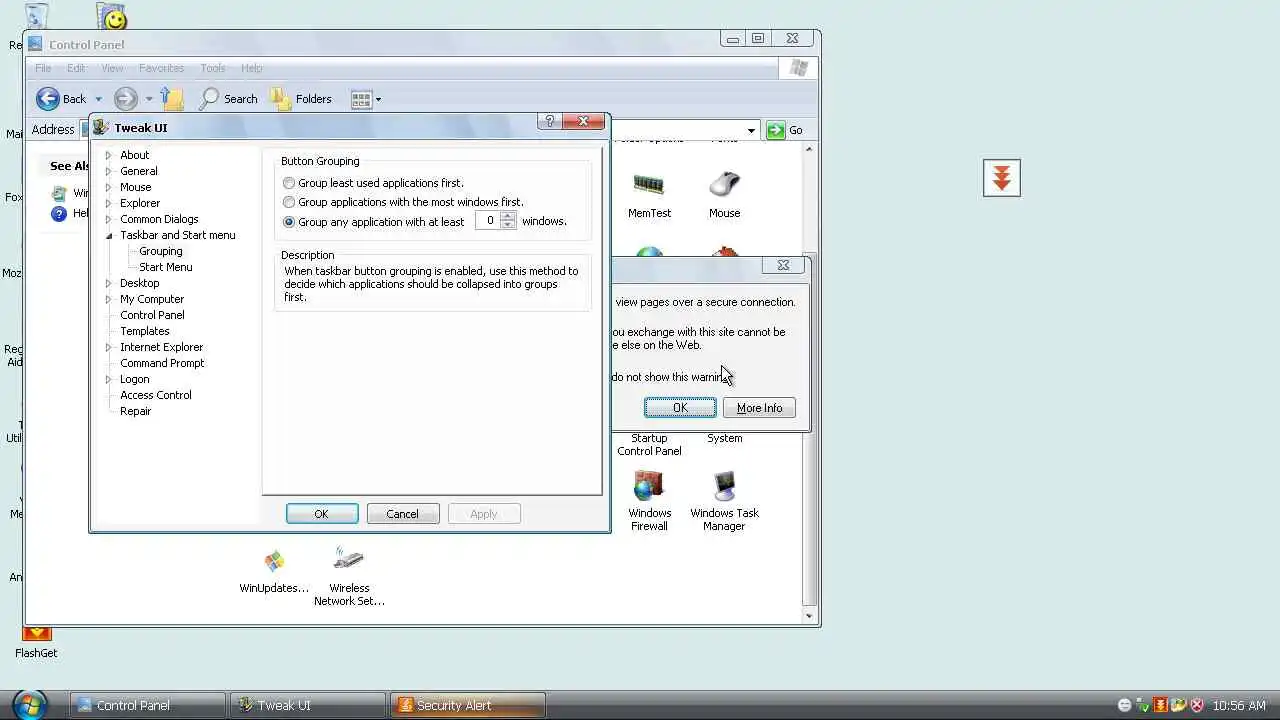
Task: Open the address bar dropdown arrow
Action: pos(751,130)
